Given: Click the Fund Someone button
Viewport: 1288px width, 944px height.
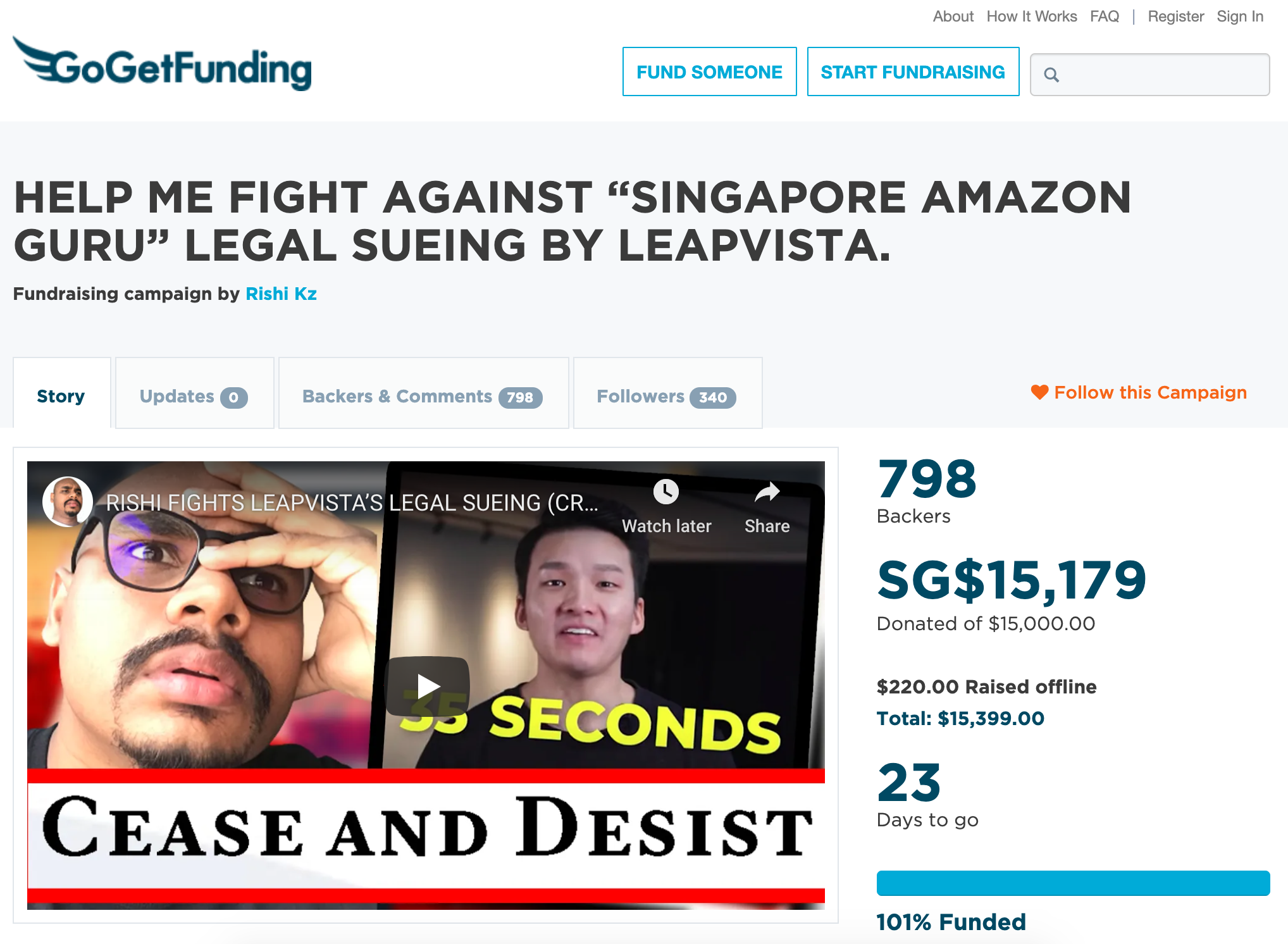Looking at the screenshot, I should (709, 71).
